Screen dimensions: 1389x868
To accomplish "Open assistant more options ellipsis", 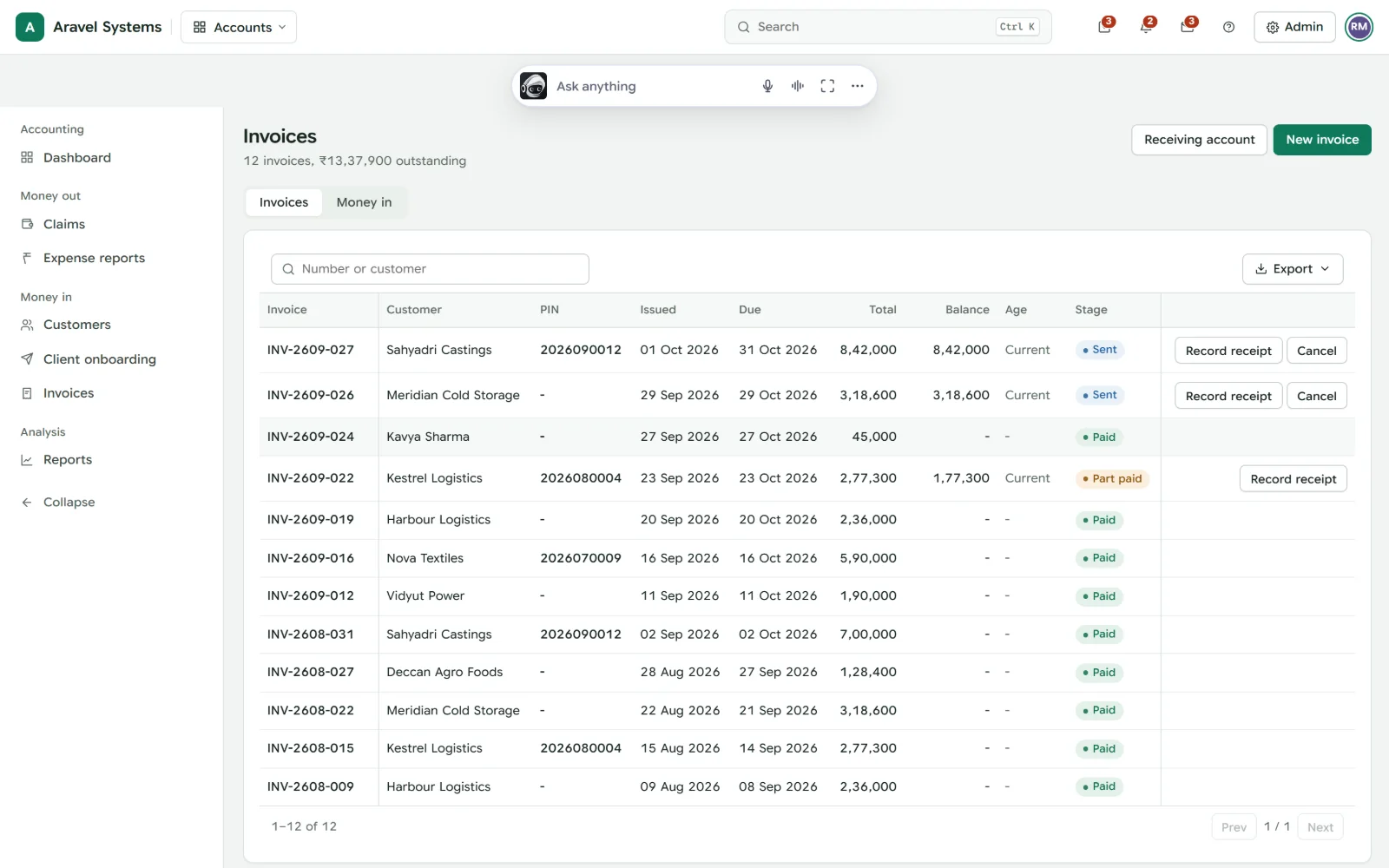I will 858,86.
